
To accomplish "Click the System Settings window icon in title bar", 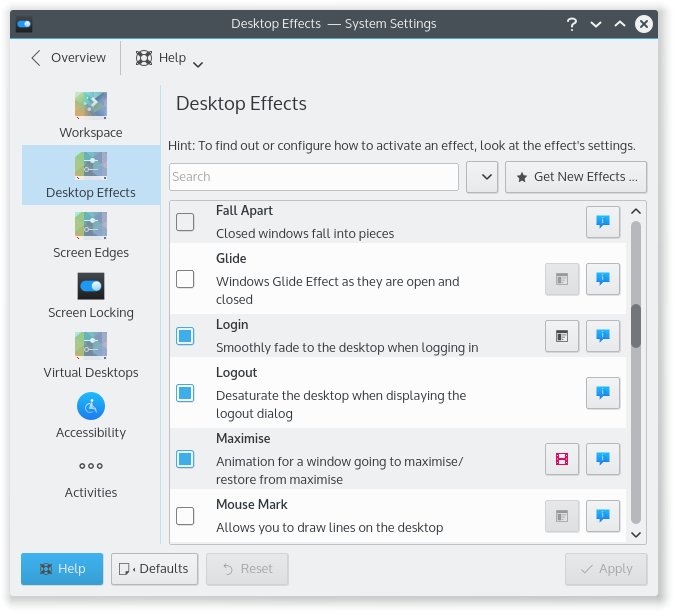I will point(24,24).
